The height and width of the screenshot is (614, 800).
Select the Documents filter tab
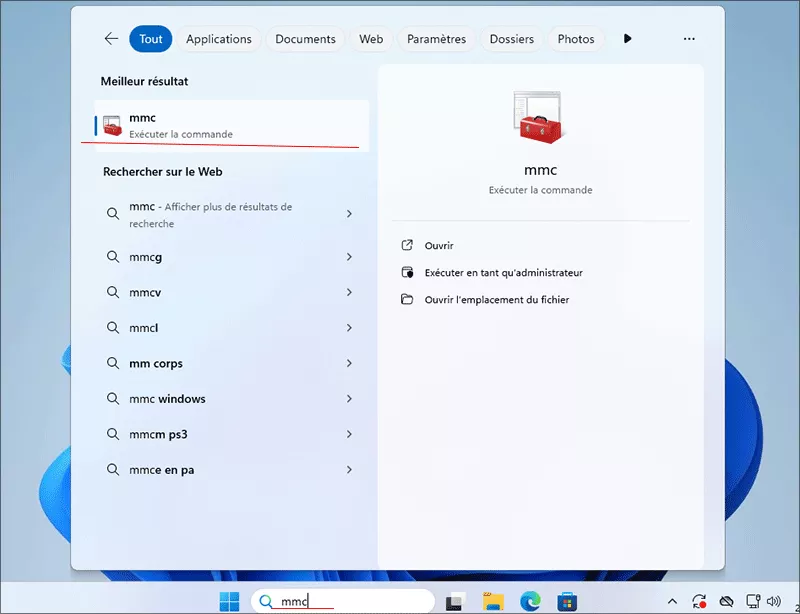(305, 39)
